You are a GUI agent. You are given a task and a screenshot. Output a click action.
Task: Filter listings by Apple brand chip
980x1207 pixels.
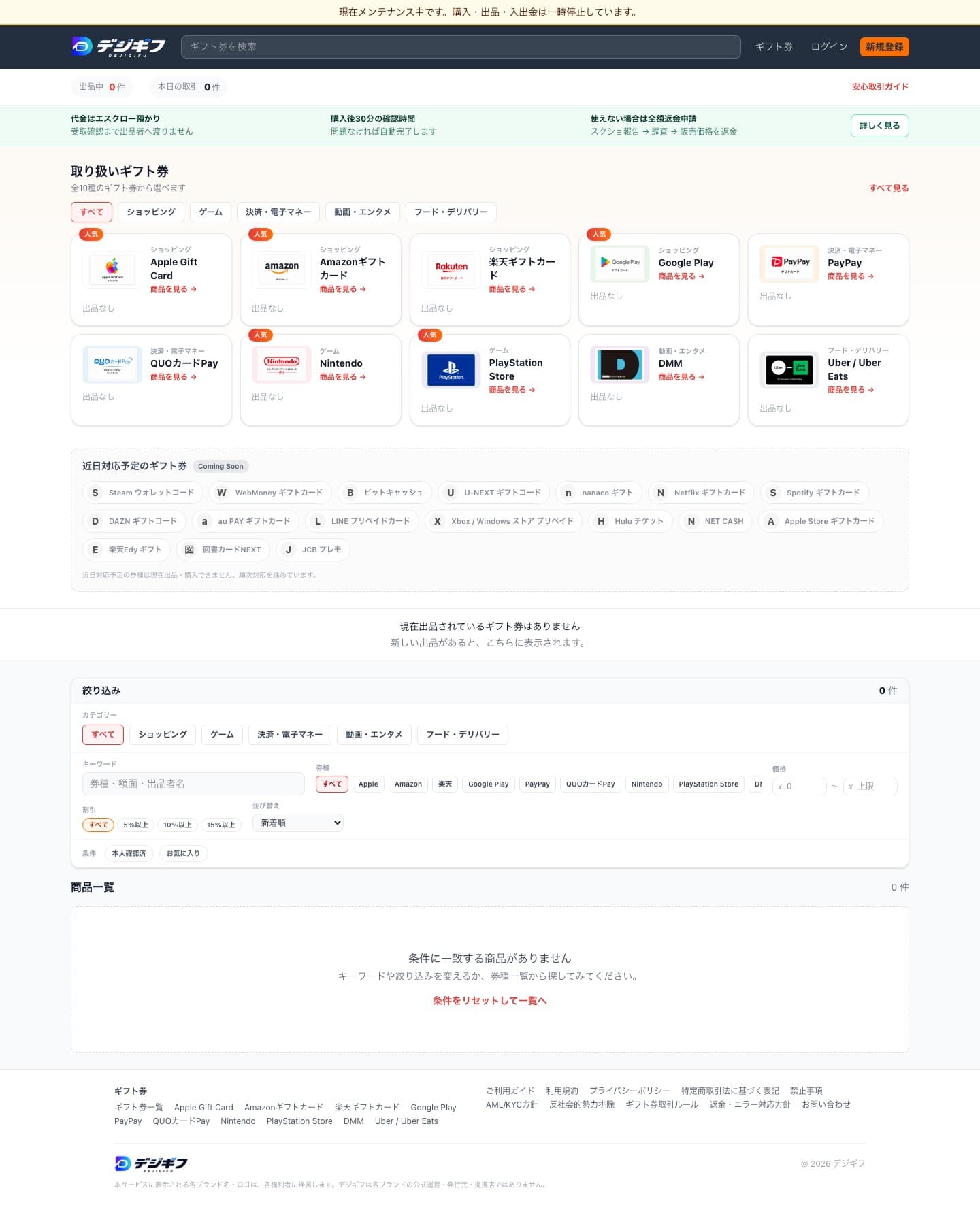pos(368,784)
